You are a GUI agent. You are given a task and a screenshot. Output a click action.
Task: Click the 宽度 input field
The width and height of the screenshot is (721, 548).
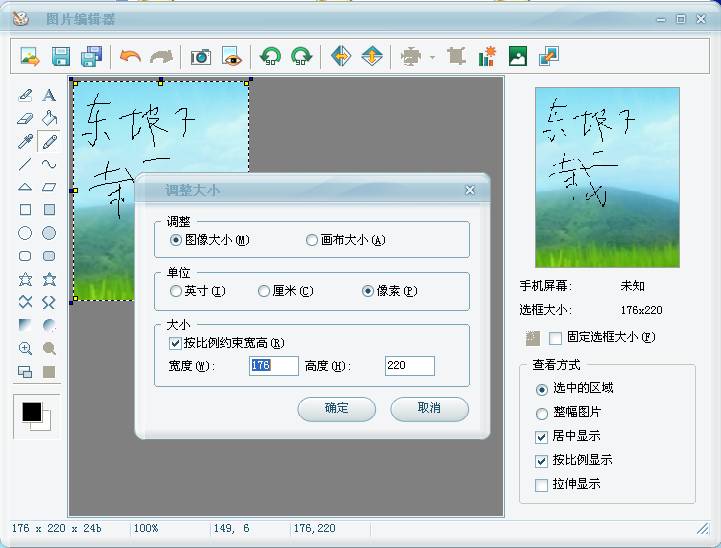(x=274, y=366)
